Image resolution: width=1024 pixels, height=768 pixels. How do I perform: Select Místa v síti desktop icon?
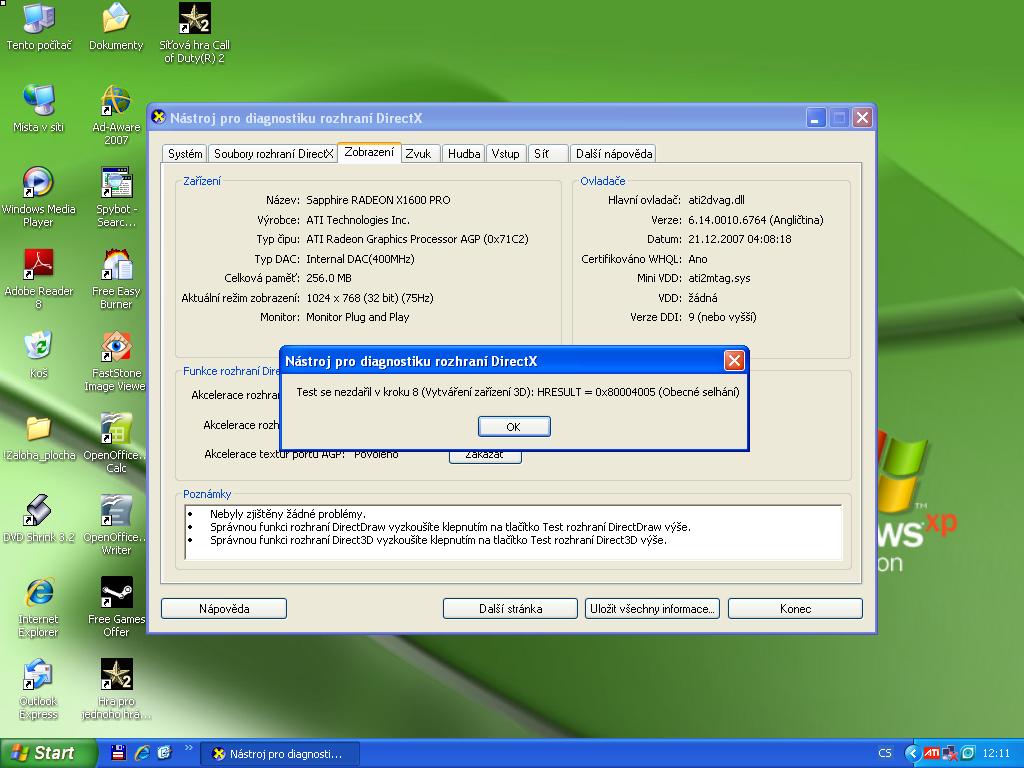pyautogui.click(x=39, y=108)
